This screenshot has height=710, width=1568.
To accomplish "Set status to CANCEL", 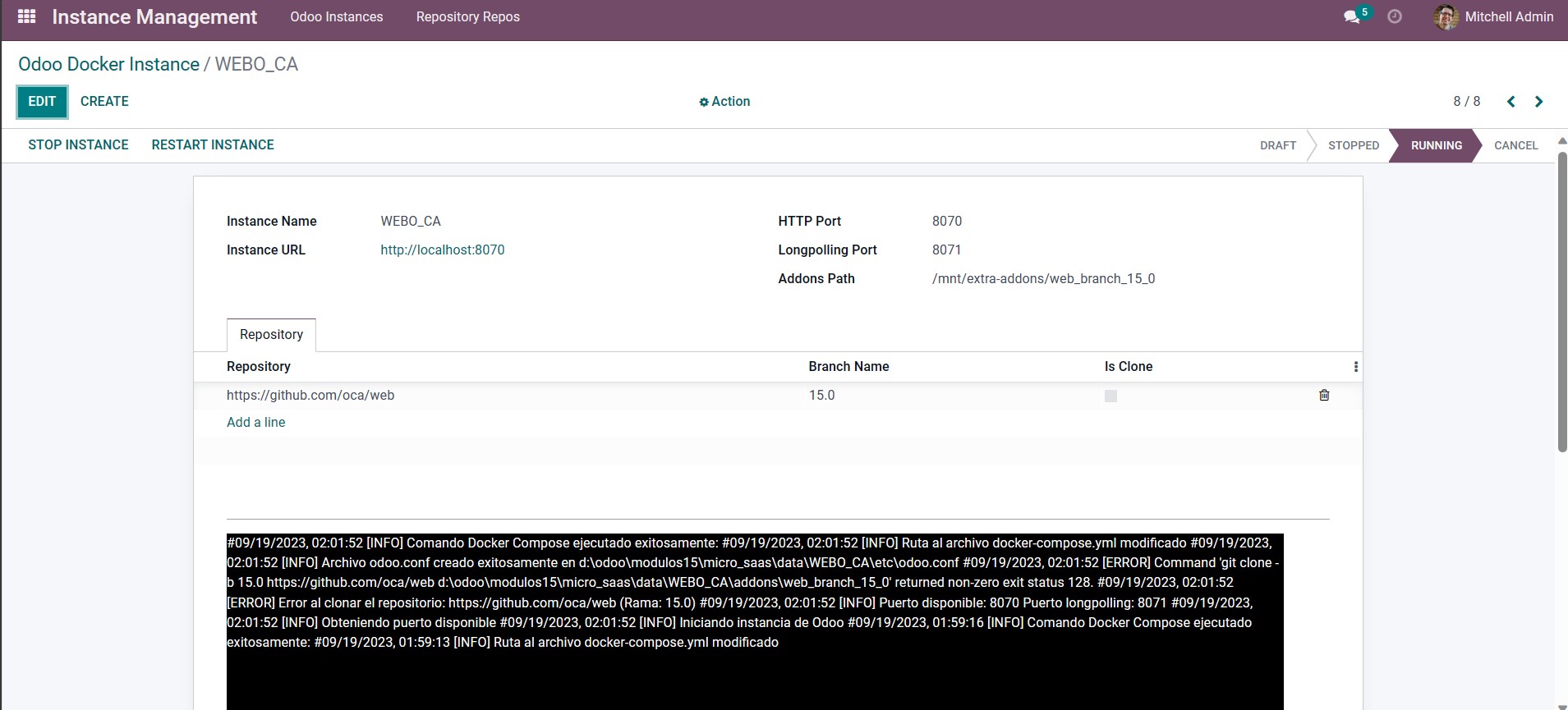I will click(1515, 145).
